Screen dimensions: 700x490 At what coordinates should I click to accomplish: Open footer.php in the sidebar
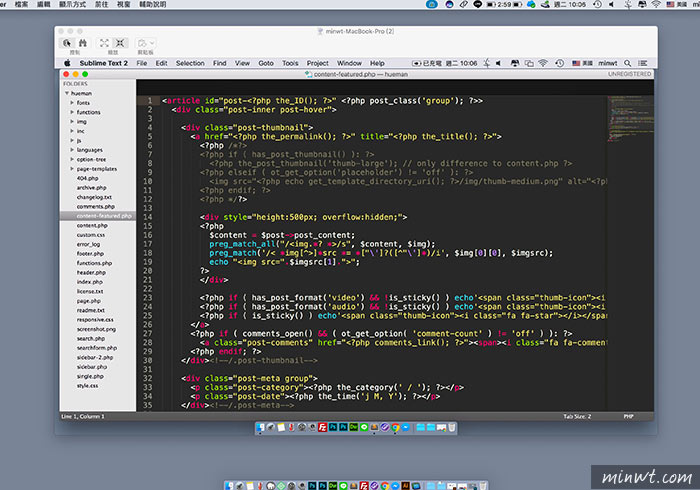90,253
